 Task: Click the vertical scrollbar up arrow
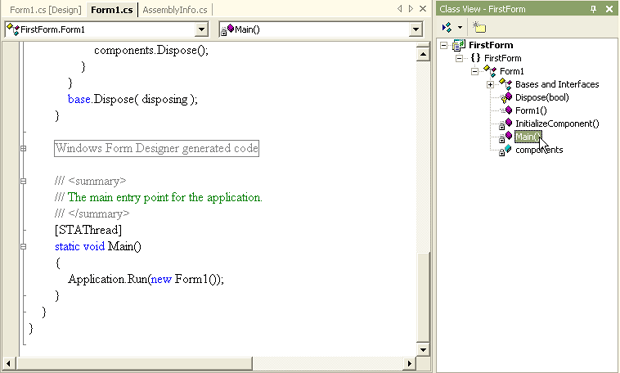(x=423, y=54)
